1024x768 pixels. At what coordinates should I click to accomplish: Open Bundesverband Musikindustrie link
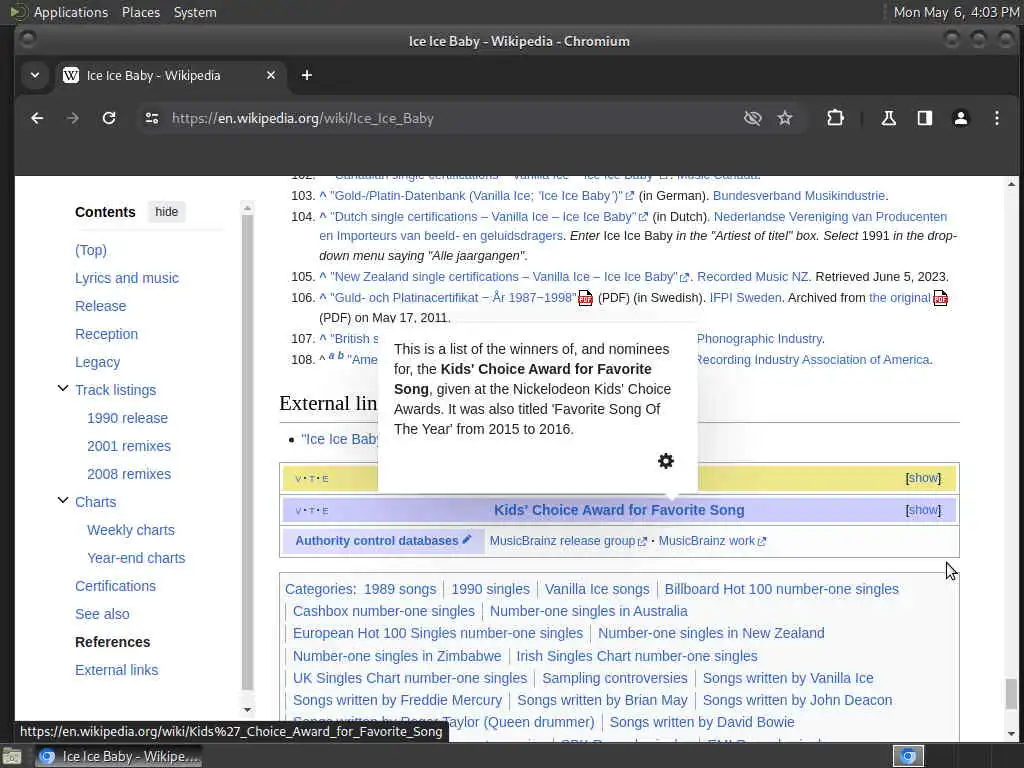799,195
